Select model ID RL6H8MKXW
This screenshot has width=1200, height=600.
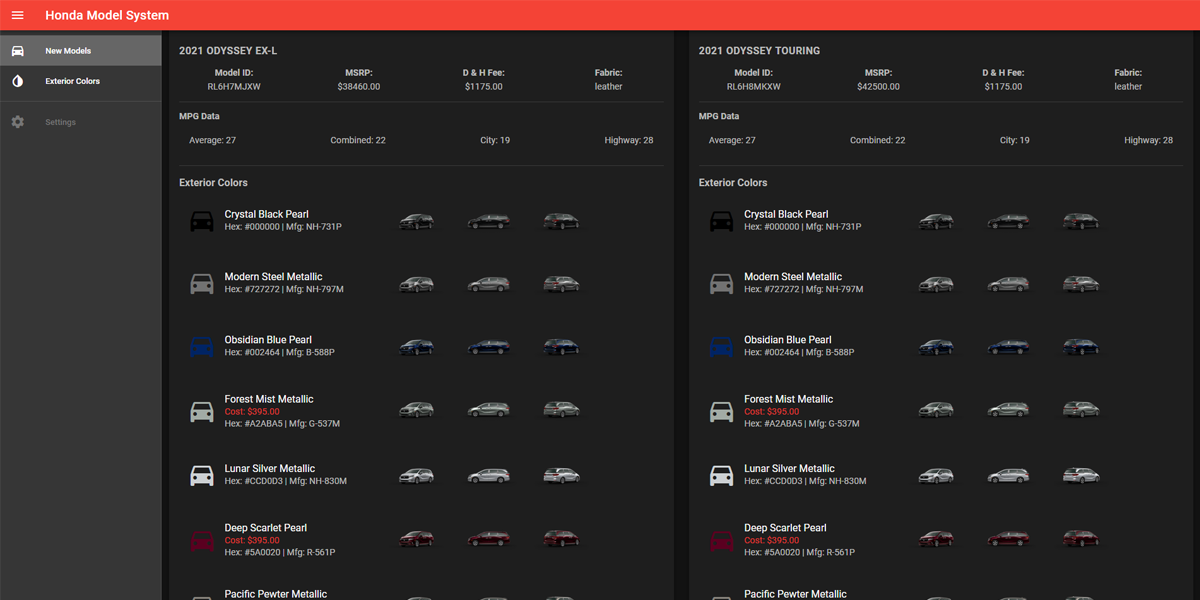(x=754, y=87)
